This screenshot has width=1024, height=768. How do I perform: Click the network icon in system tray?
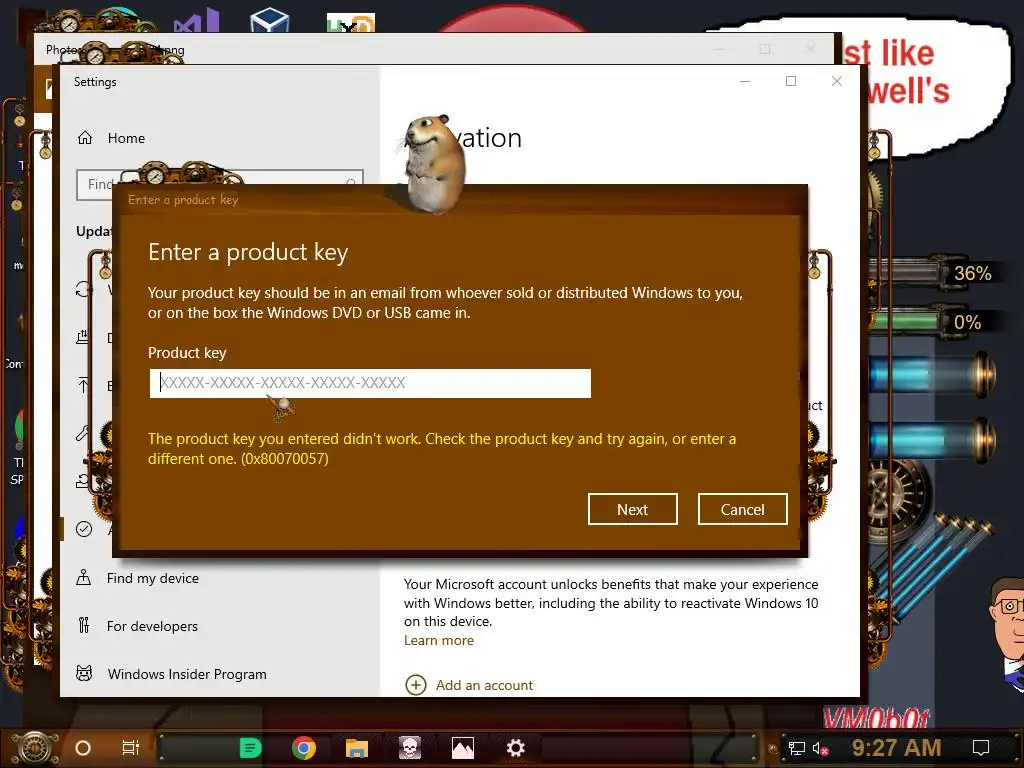797,748
